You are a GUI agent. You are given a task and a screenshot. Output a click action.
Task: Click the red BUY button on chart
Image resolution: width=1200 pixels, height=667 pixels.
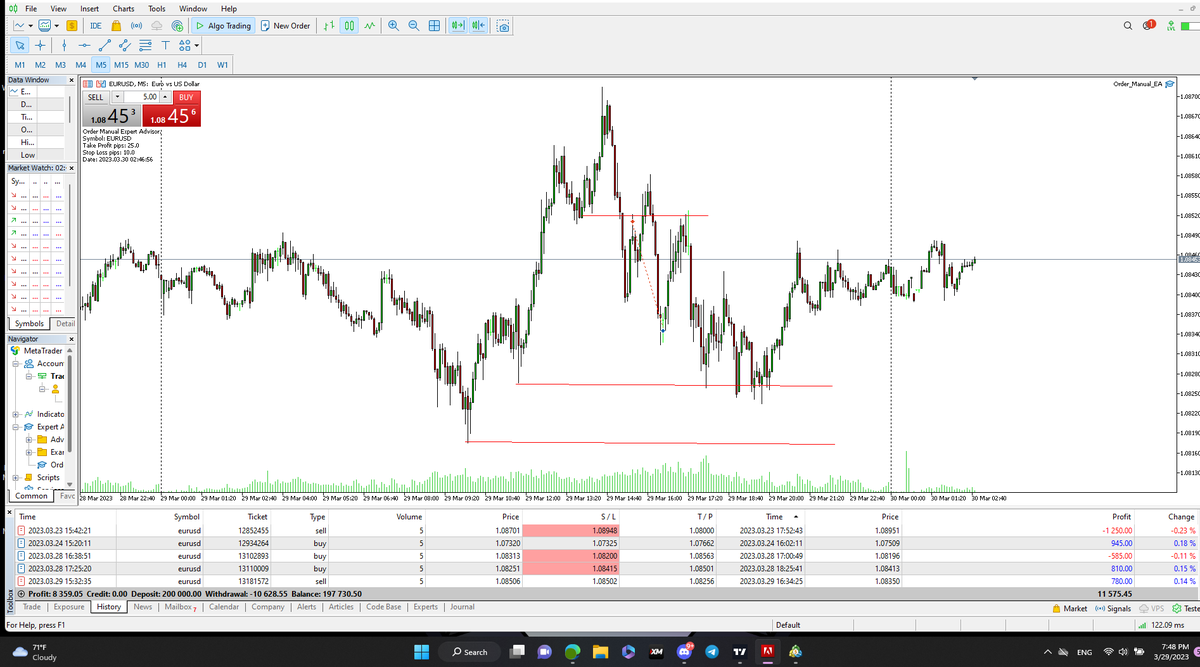coord(185,97)
